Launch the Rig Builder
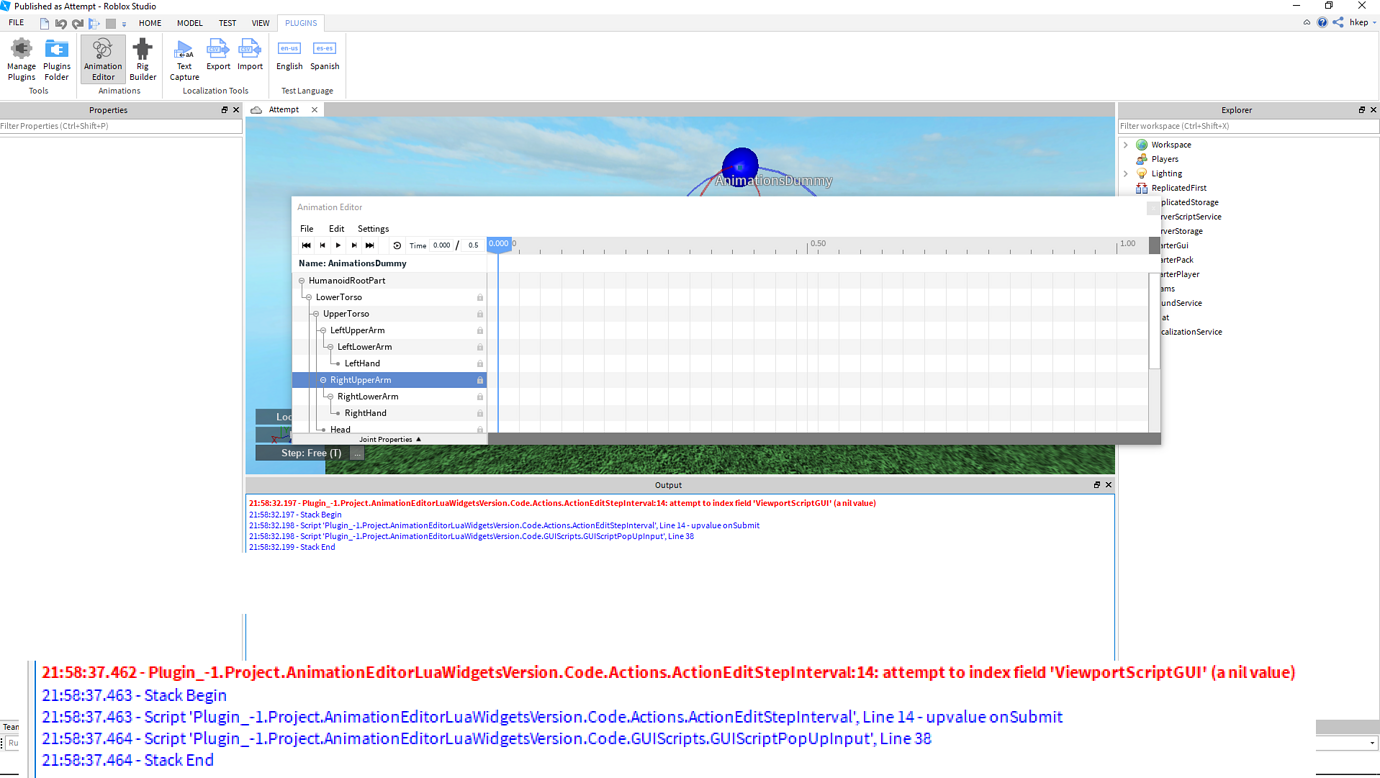Viewport: 1380px width, 778px height. (143, 59)
